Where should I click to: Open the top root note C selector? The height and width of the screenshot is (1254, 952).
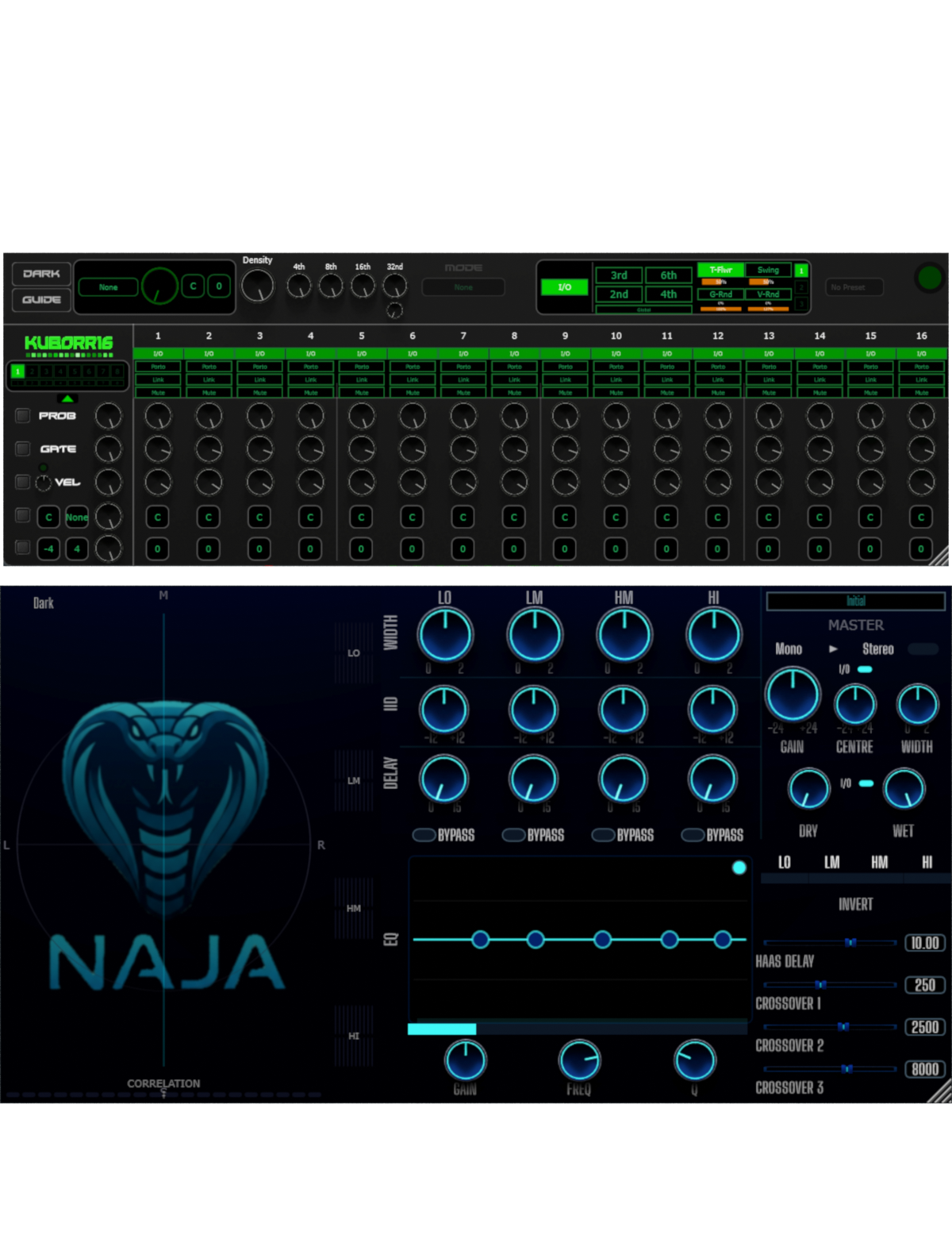(193, 287)
